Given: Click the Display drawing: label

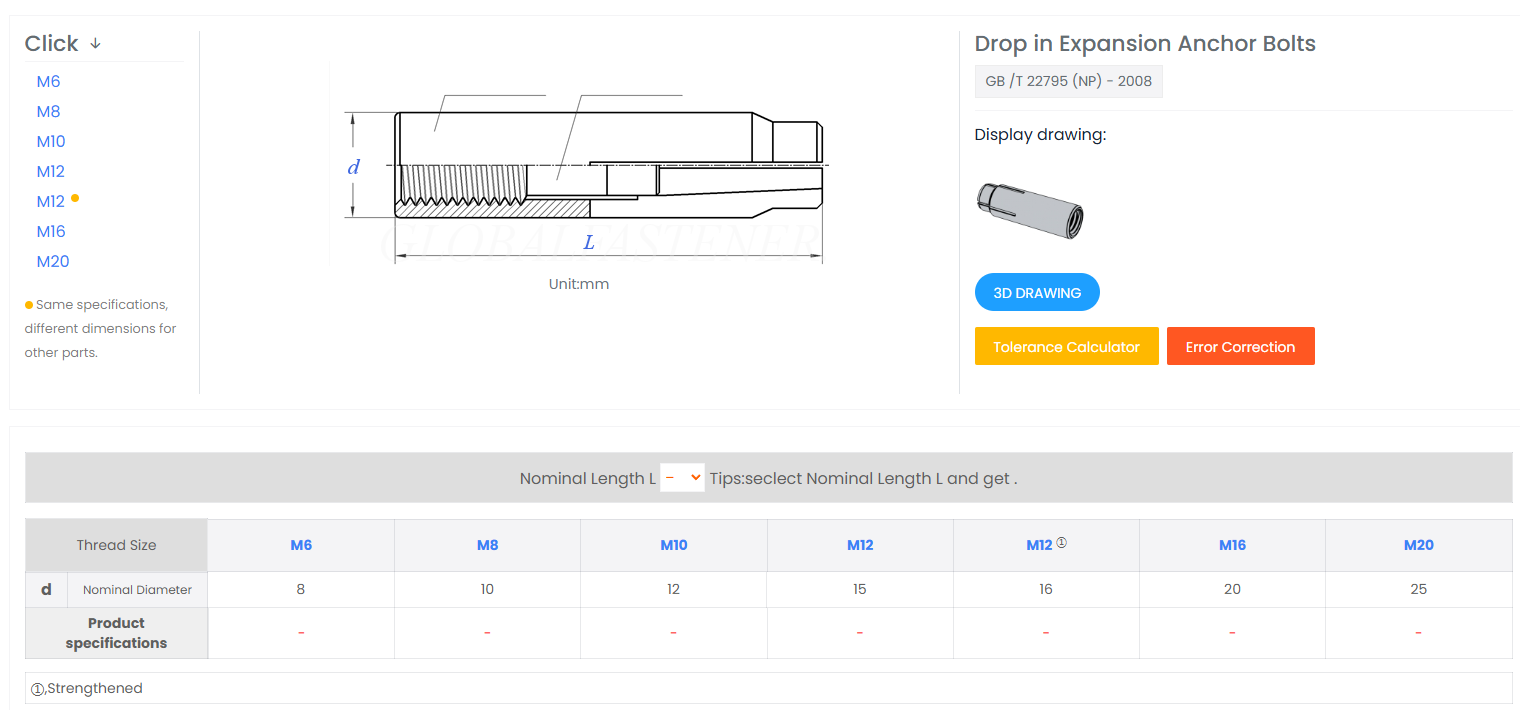Looking at the screenshot, I should coord(1040,135).
